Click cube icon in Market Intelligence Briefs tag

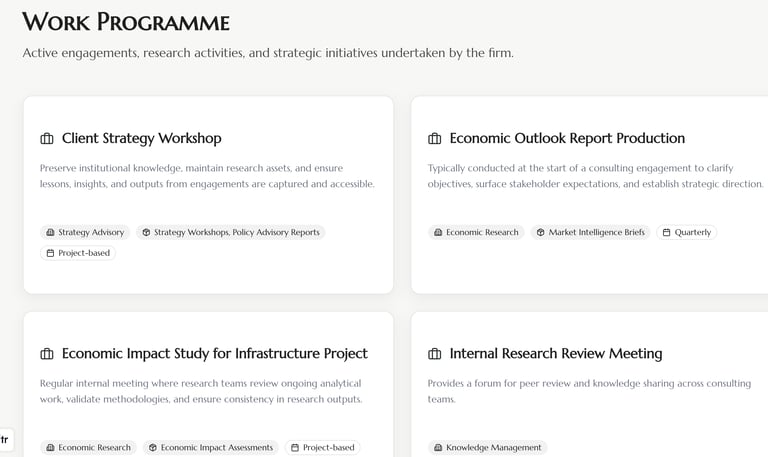point(540,232)
